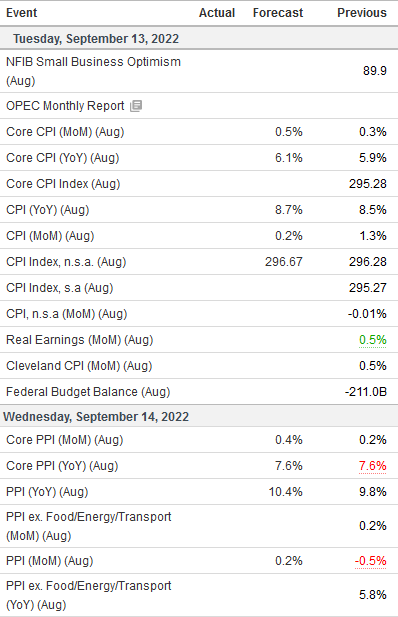Open Federal Budget Balance (Aug) event

click(88, 392)
